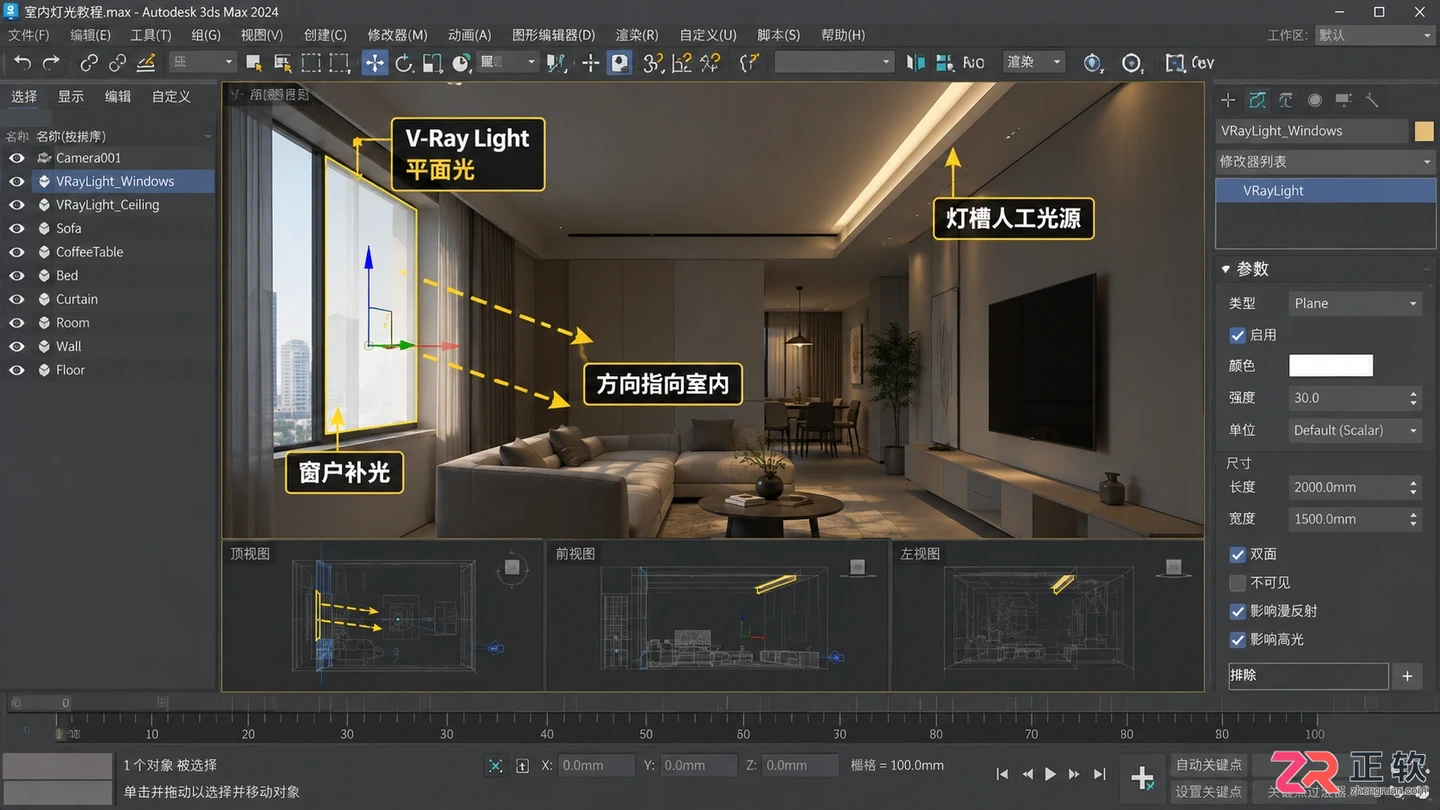Open the 单位 Default (Scalar) dropdown
Viewport: 1440px width, 810px height.
coord(1354,430)
